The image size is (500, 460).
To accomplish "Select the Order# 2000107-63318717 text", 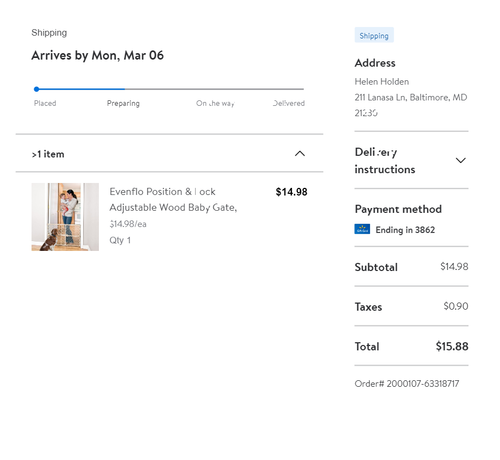I will coord(407,384).
